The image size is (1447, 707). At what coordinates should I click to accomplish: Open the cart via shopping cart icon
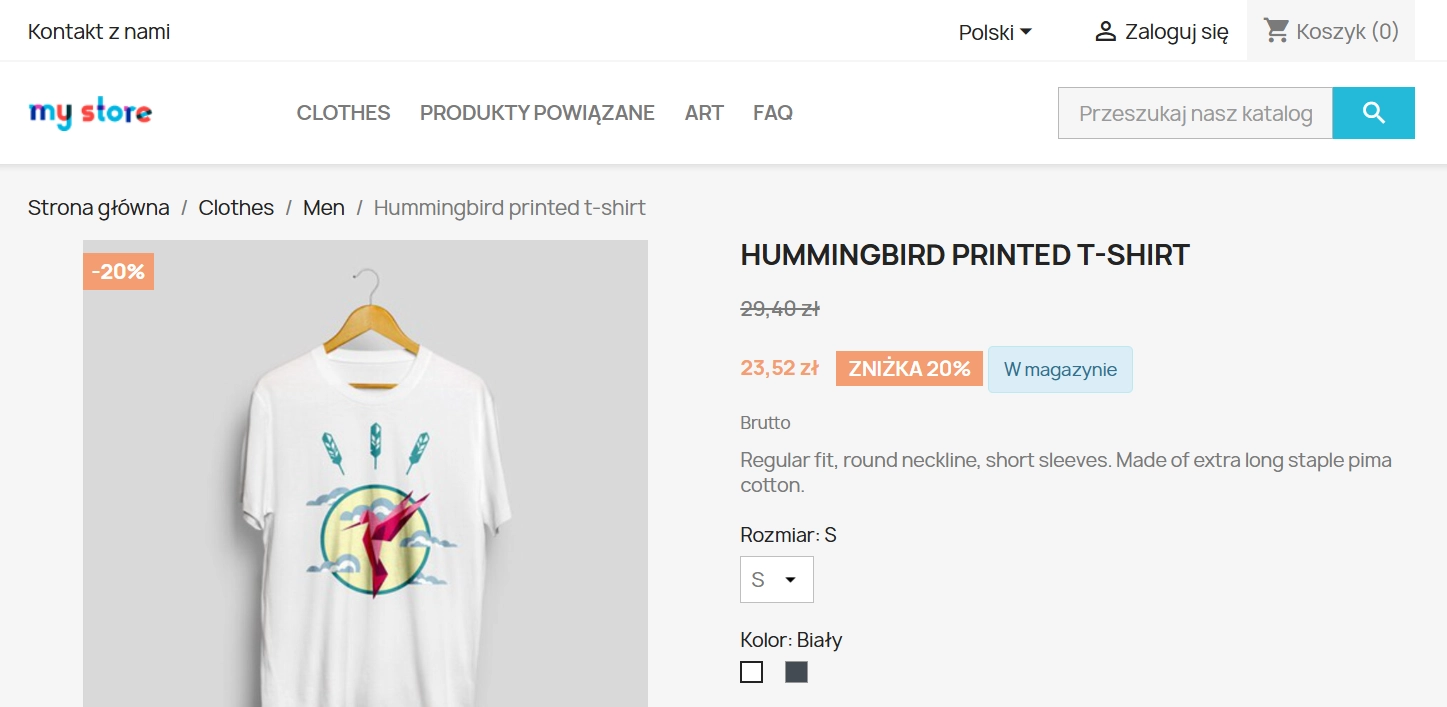point(1276,30)
